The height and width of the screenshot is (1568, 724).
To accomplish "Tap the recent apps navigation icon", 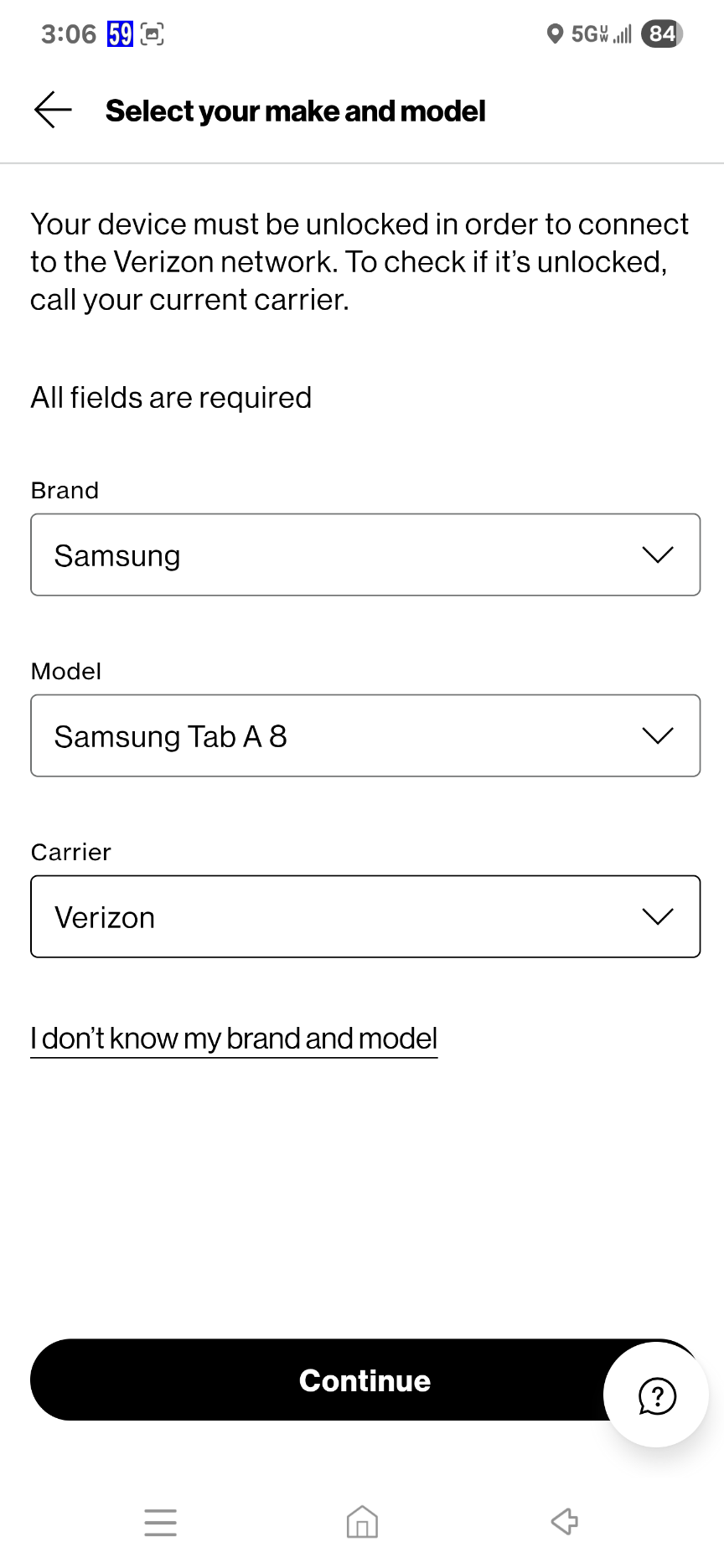I will click(160, 1522).
